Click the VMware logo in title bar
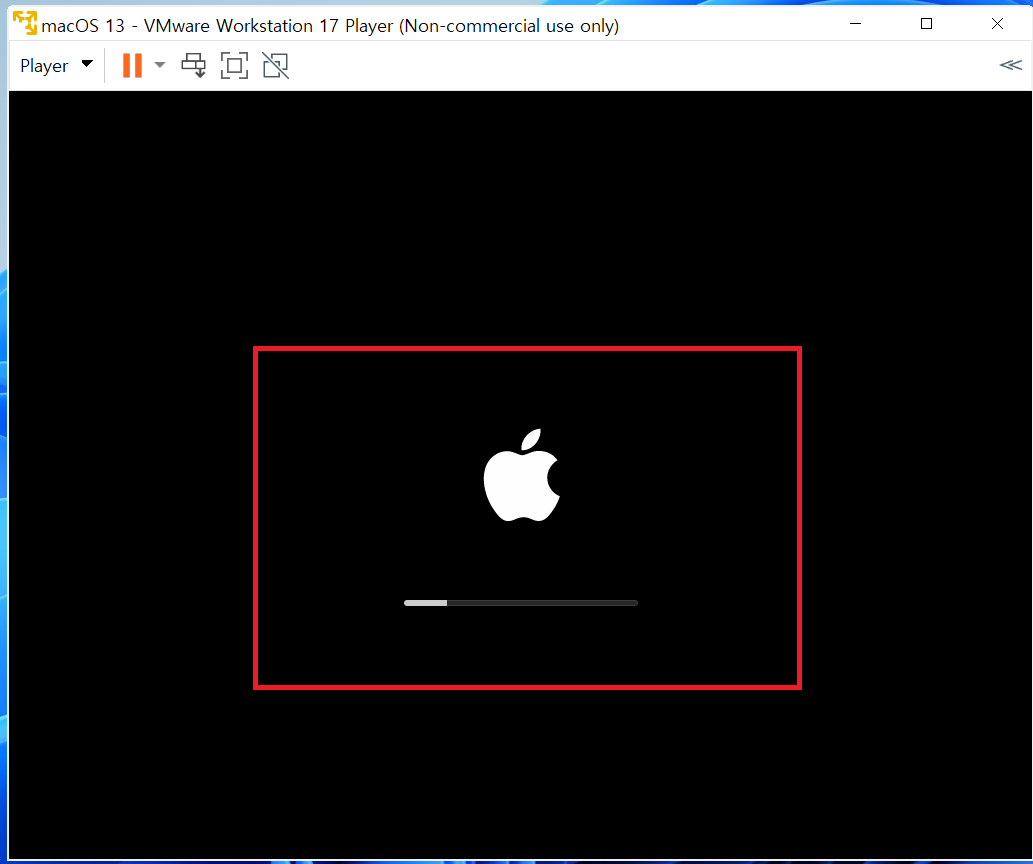This screenshot has width=1033, height=864. point(25,24)
